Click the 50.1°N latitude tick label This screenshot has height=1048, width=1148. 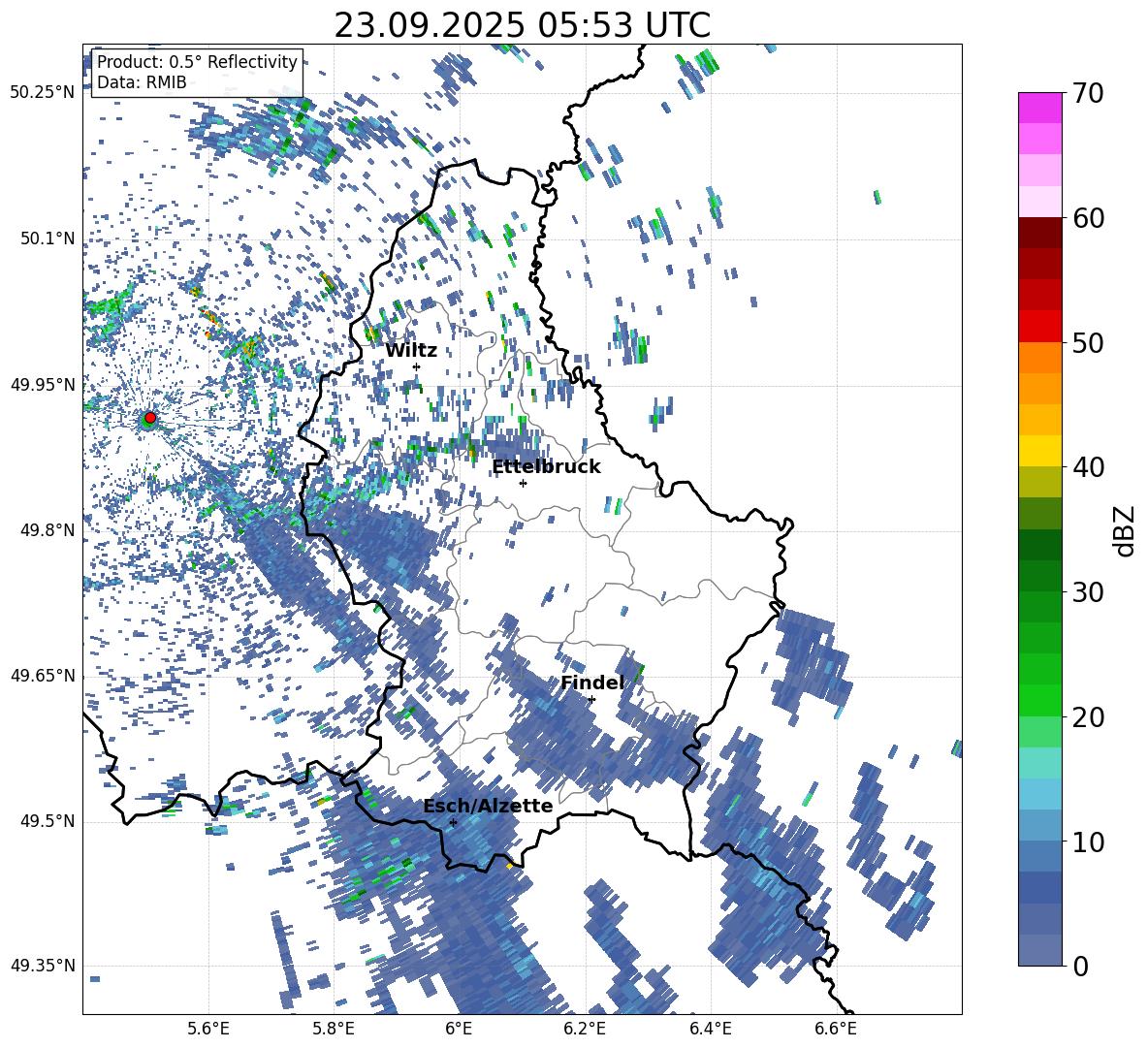[x=47, y=238]
